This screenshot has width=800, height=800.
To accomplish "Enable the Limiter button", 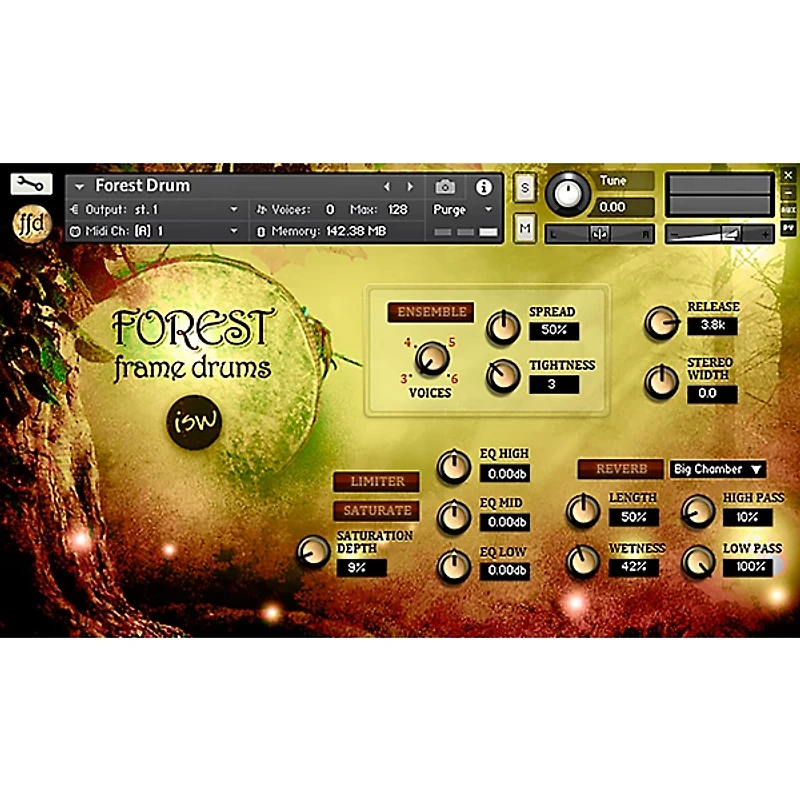I will tap(377, 481).
